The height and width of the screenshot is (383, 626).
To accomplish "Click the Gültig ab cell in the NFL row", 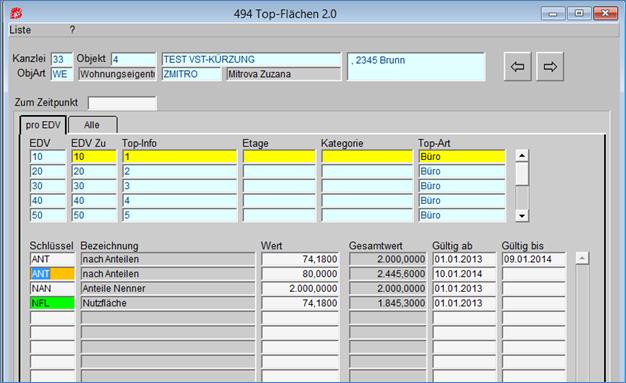I will tap(464, 303).
